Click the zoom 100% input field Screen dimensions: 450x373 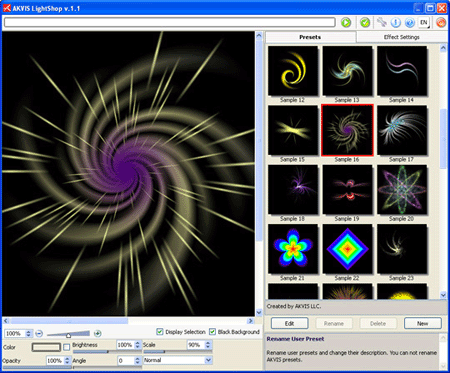point(15,333)
